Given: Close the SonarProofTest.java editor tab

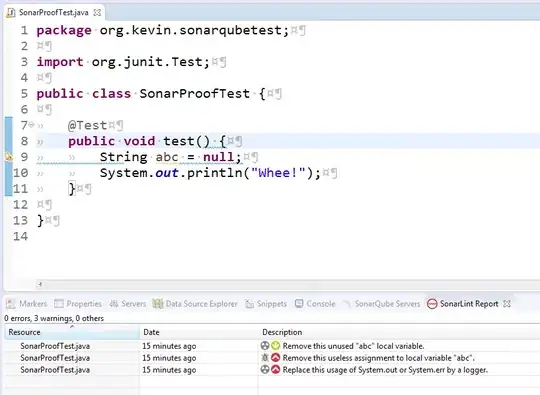Looking at the screenshot, I should tap(97, 13).
